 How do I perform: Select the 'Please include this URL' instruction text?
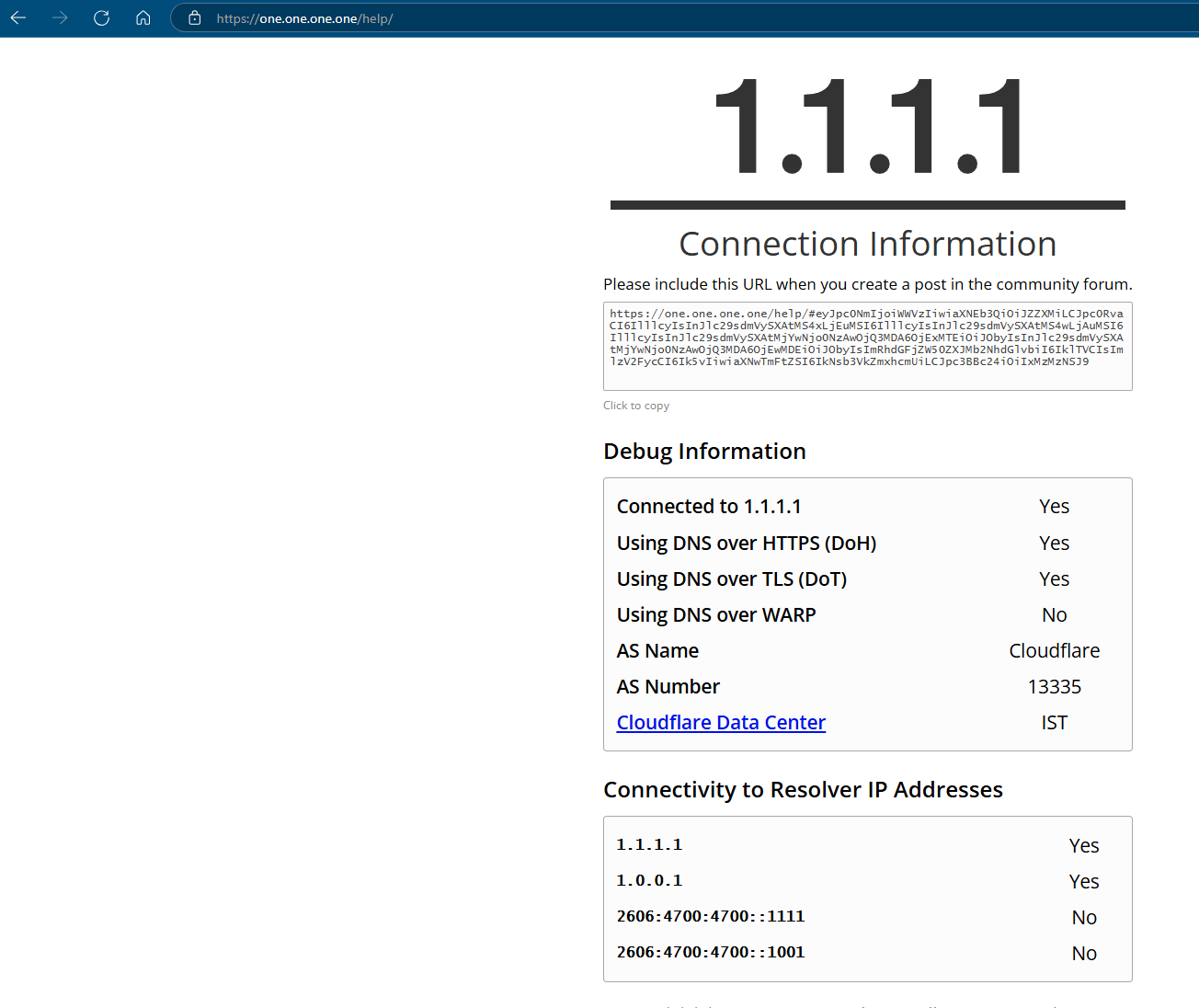[868, 284]
